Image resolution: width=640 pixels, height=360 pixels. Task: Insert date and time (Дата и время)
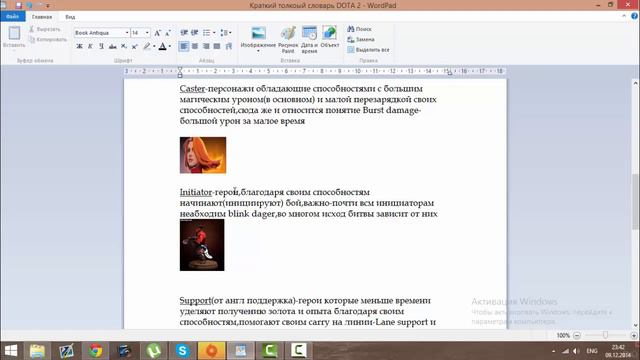coord(309,40)
